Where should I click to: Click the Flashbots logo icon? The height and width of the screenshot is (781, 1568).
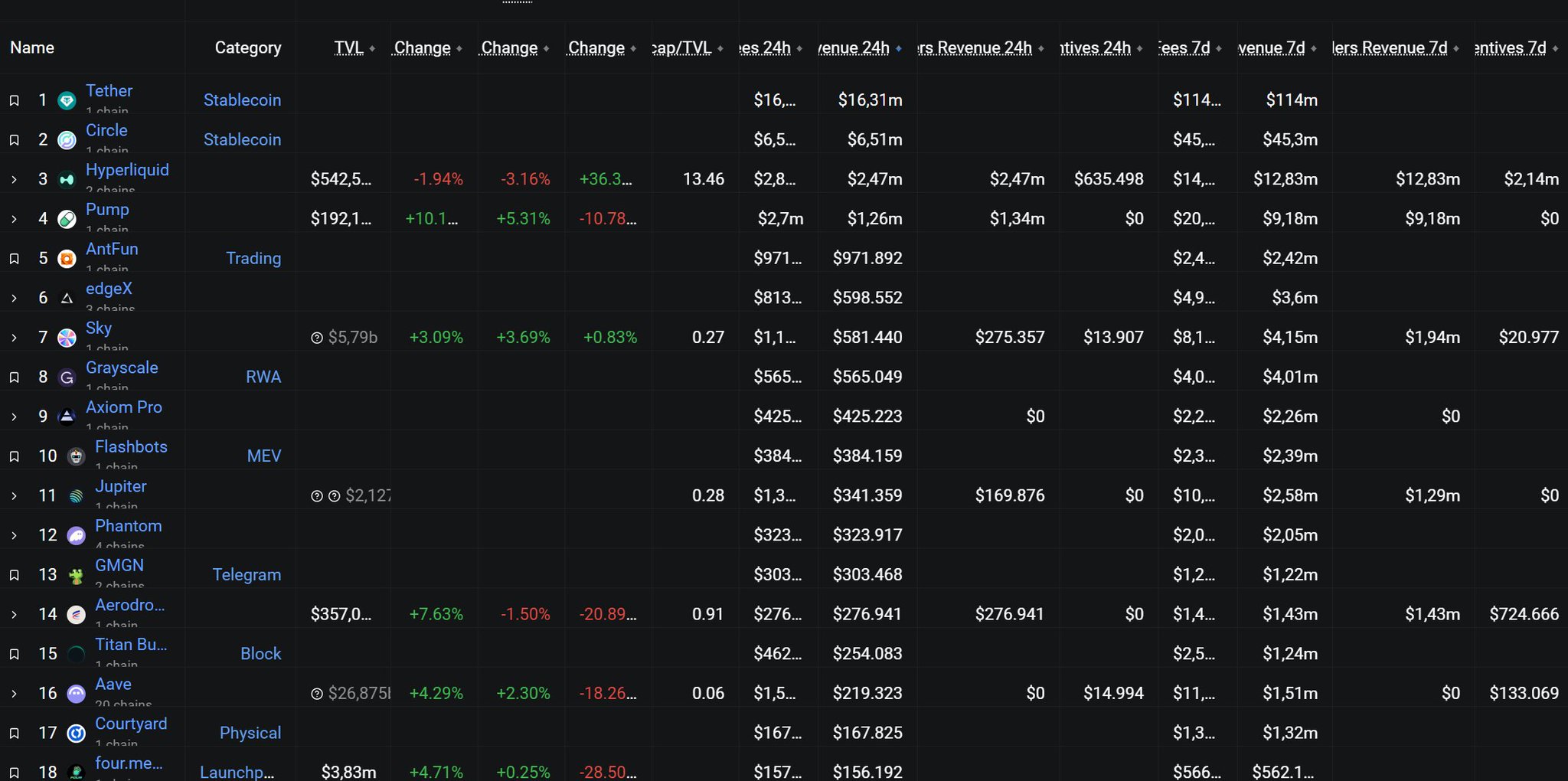pyautogui.click(x=76, y=456)
